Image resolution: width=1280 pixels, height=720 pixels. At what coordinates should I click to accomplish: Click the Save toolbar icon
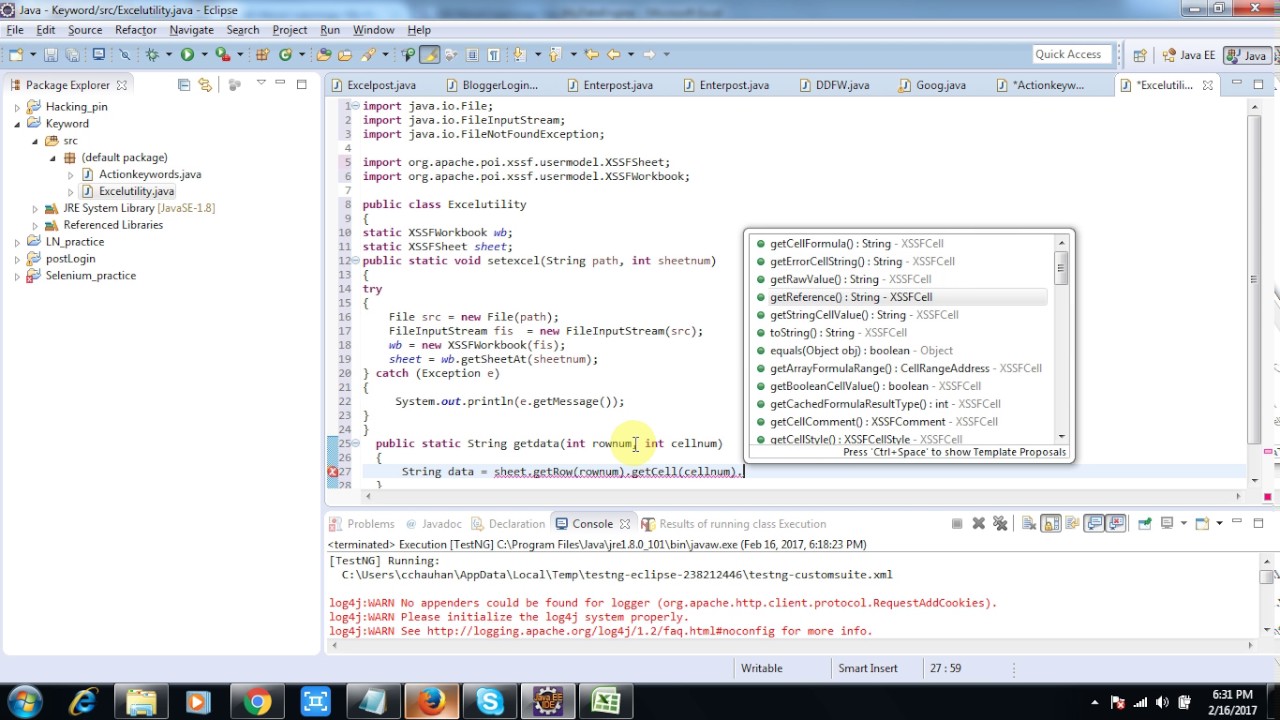tap(50, 54)
